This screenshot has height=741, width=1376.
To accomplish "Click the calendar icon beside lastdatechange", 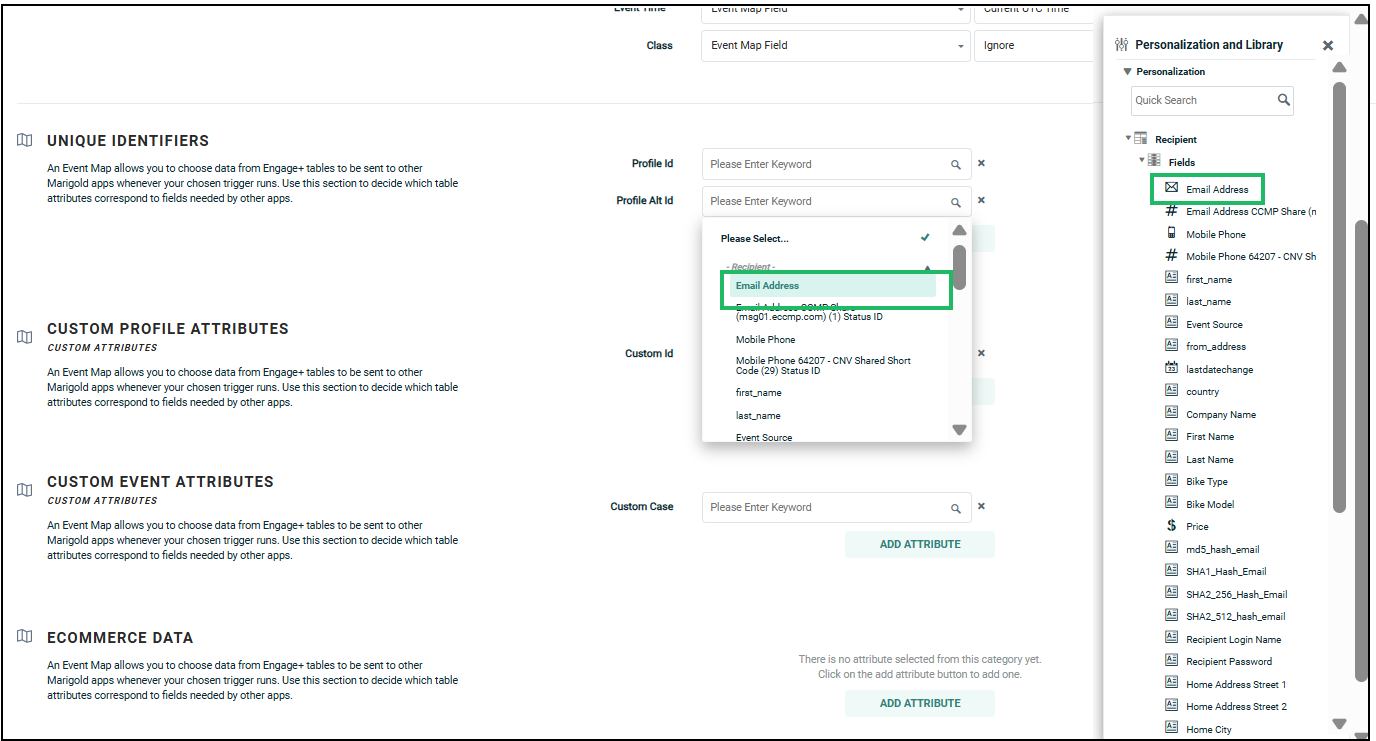I will click(1171, 369).
